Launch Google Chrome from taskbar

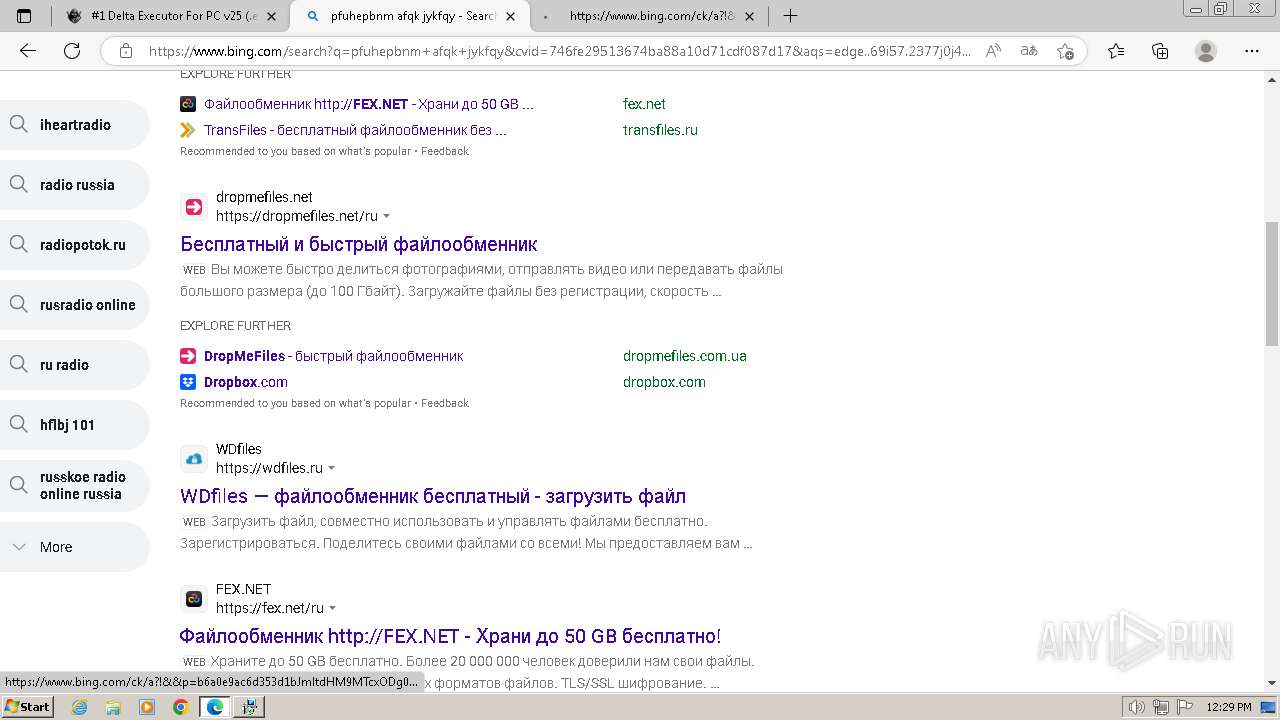181,707
